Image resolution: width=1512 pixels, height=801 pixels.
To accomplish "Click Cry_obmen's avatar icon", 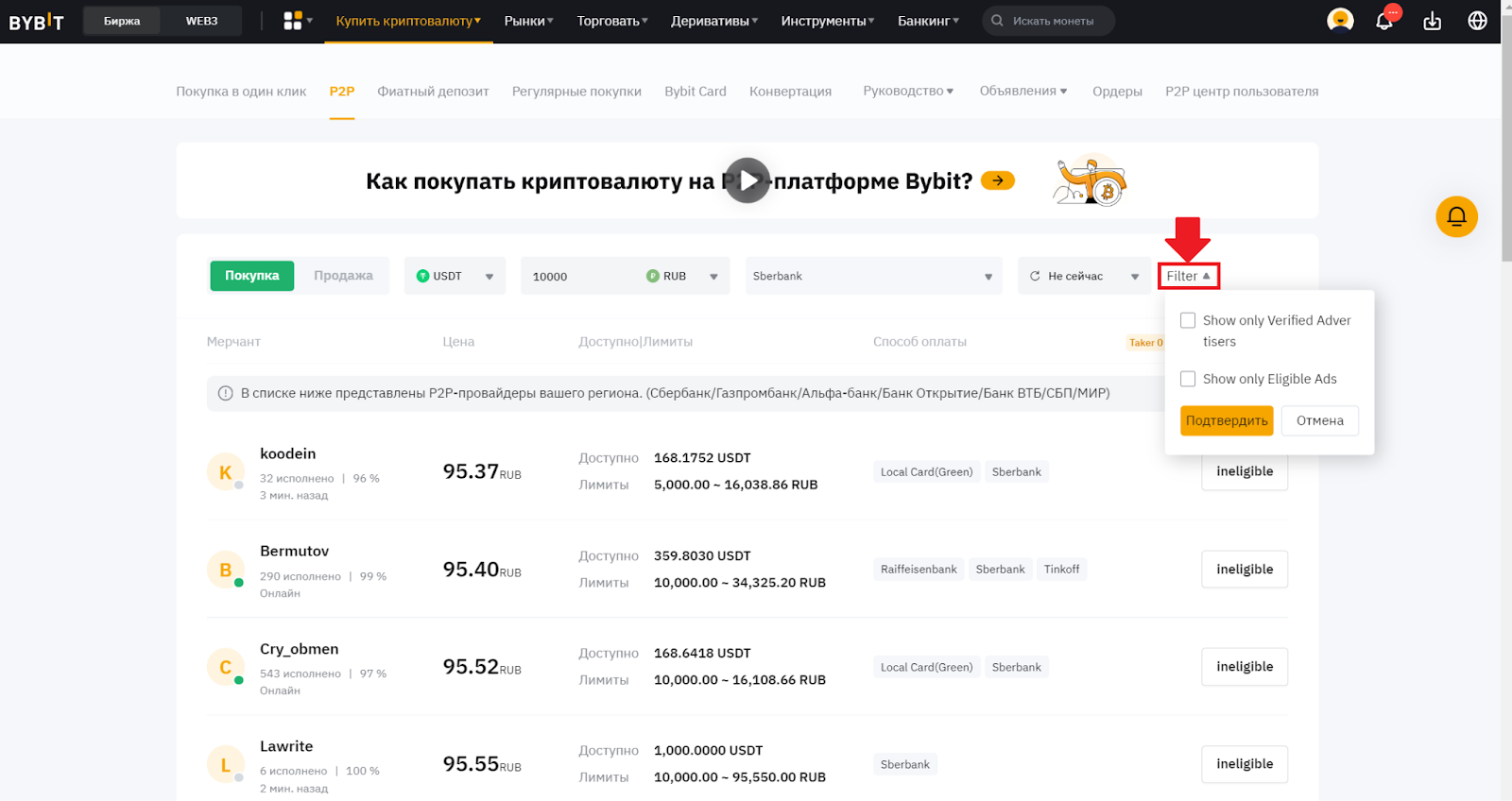I will [225, 667].
